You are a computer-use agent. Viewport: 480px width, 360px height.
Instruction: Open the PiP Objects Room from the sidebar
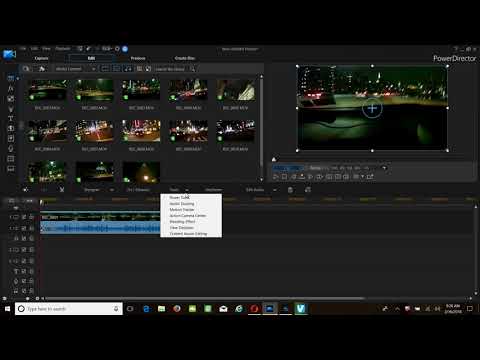click(11, 99)
